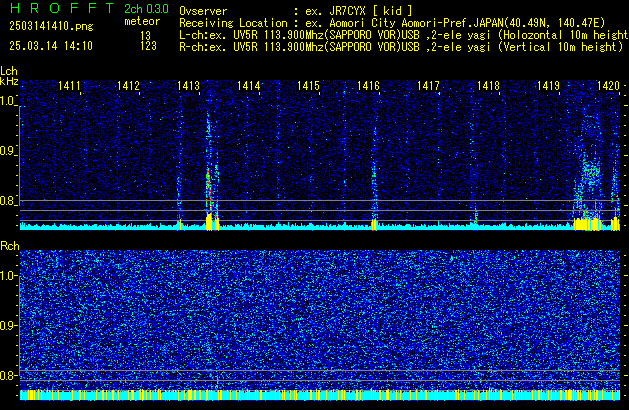
Task: Click the Lch meteor echo at 1416
Action: [375, 177]
